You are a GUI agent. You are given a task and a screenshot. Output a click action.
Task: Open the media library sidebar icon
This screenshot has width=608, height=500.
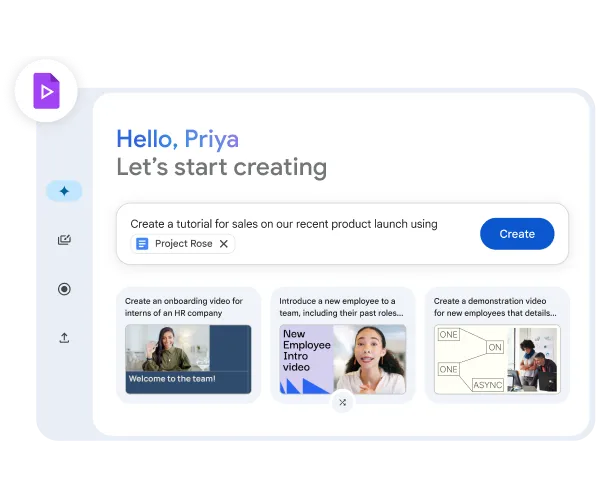64,240
